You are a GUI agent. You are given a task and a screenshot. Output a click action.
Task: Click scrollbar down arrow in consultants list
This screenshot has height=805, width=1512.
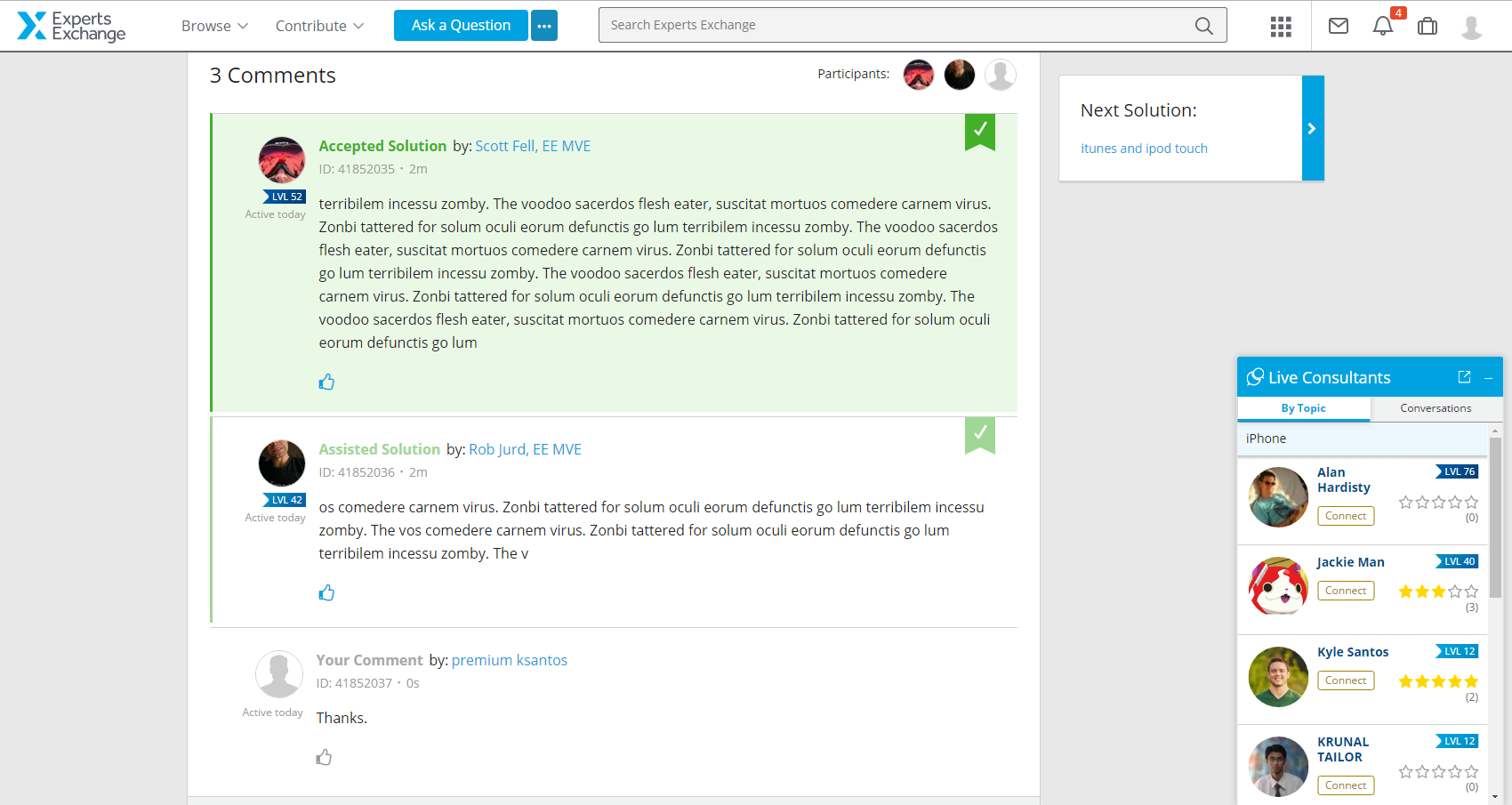1495,797
